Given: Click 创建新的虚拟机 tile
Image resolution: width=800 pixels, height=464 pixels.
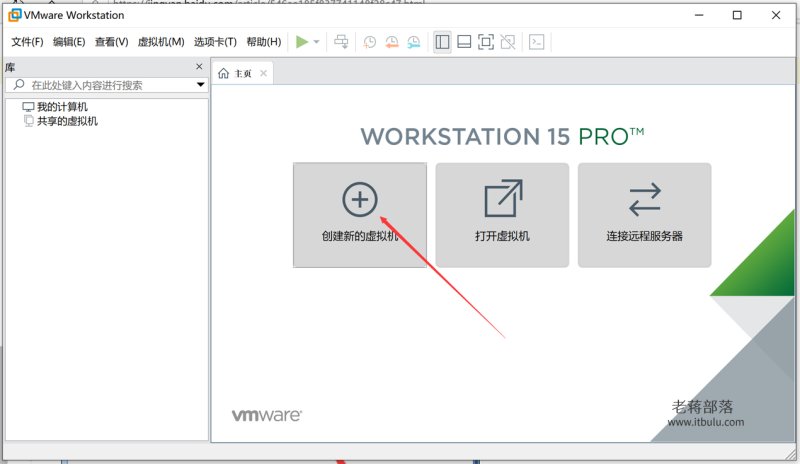Looking at the screenshot, I should point(360,215).
